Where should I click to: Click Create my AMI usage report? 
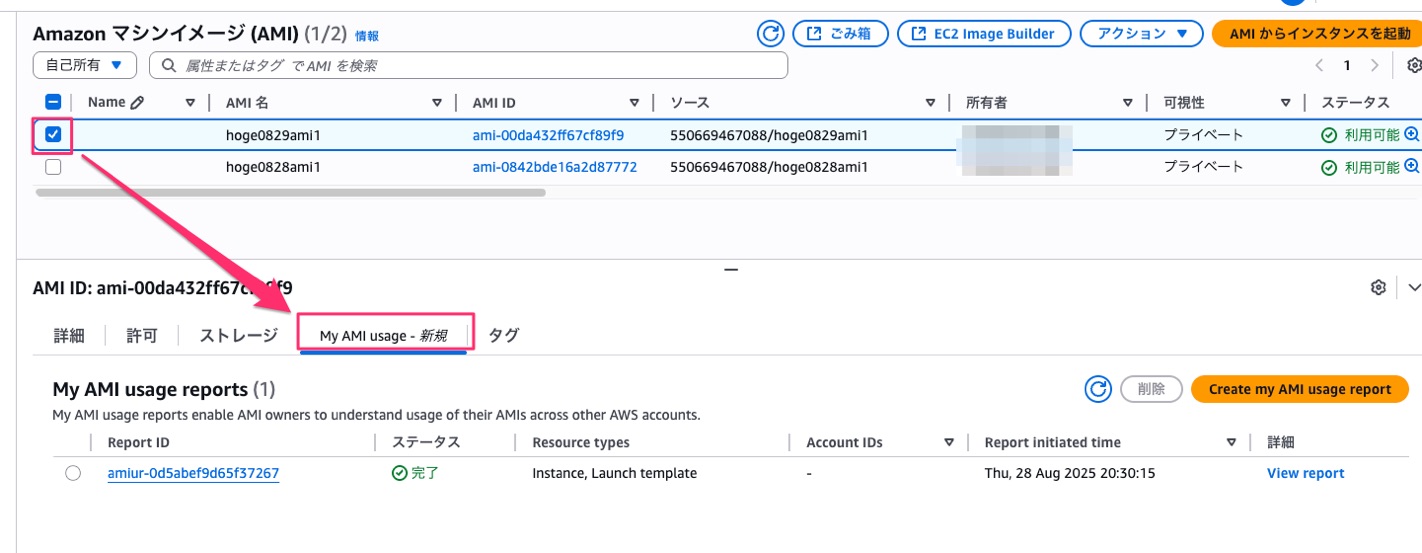(1300, 389)
